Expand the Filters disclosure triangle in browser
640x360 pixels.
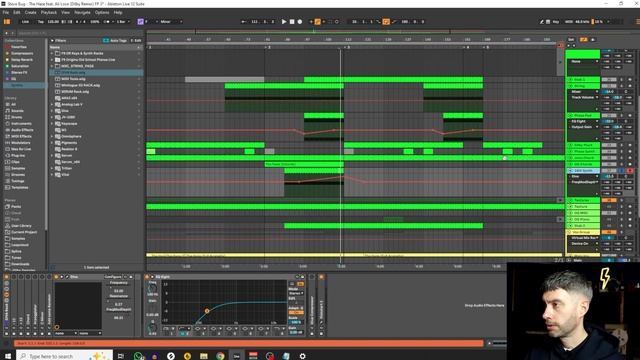[x=52, y=41]
